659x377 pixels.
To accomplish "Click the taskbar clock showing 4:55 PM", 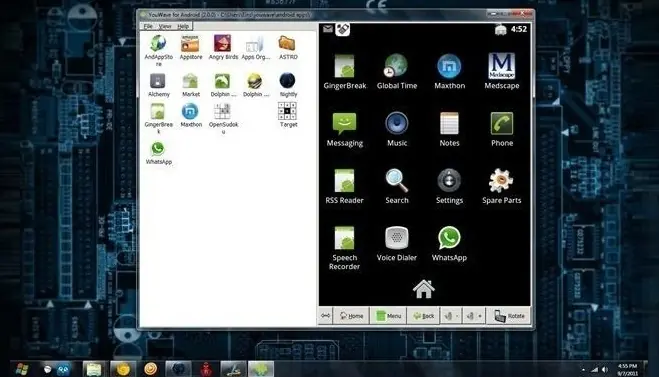I will tap(628, 369).
